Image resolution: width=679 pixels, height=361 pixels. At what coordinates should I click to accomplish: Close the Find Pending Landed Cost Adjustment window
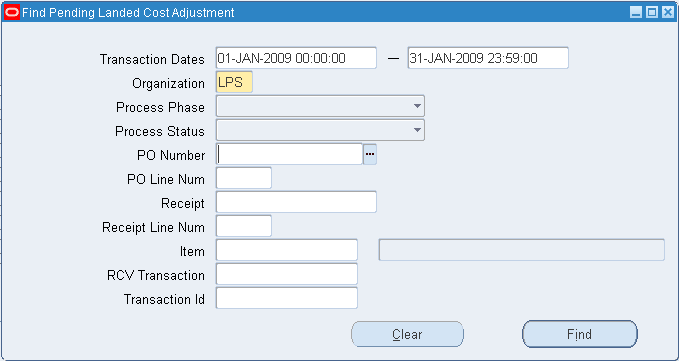(668, 13)
